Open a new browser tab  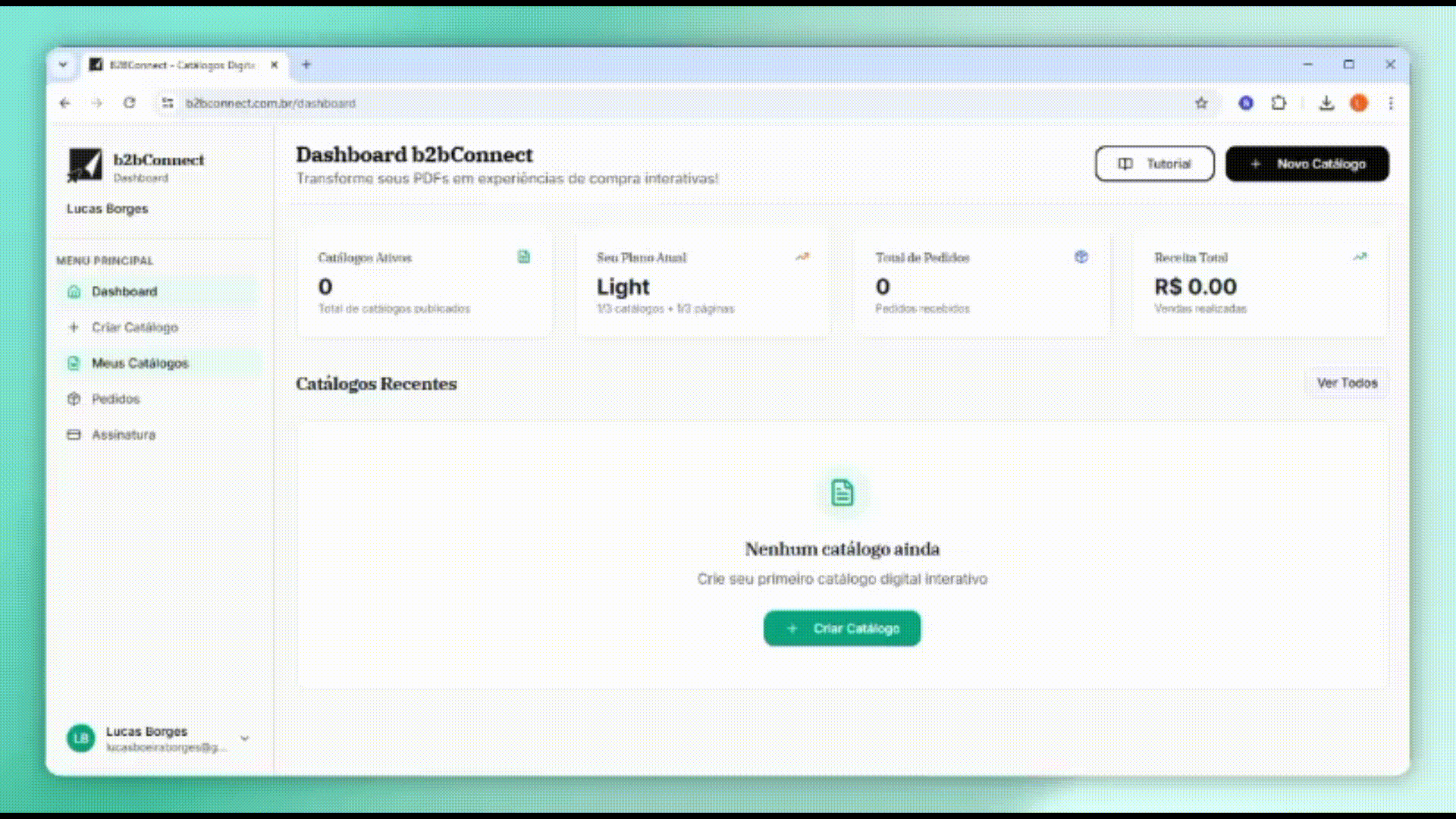pyautogui.click(x=306, y=65)
